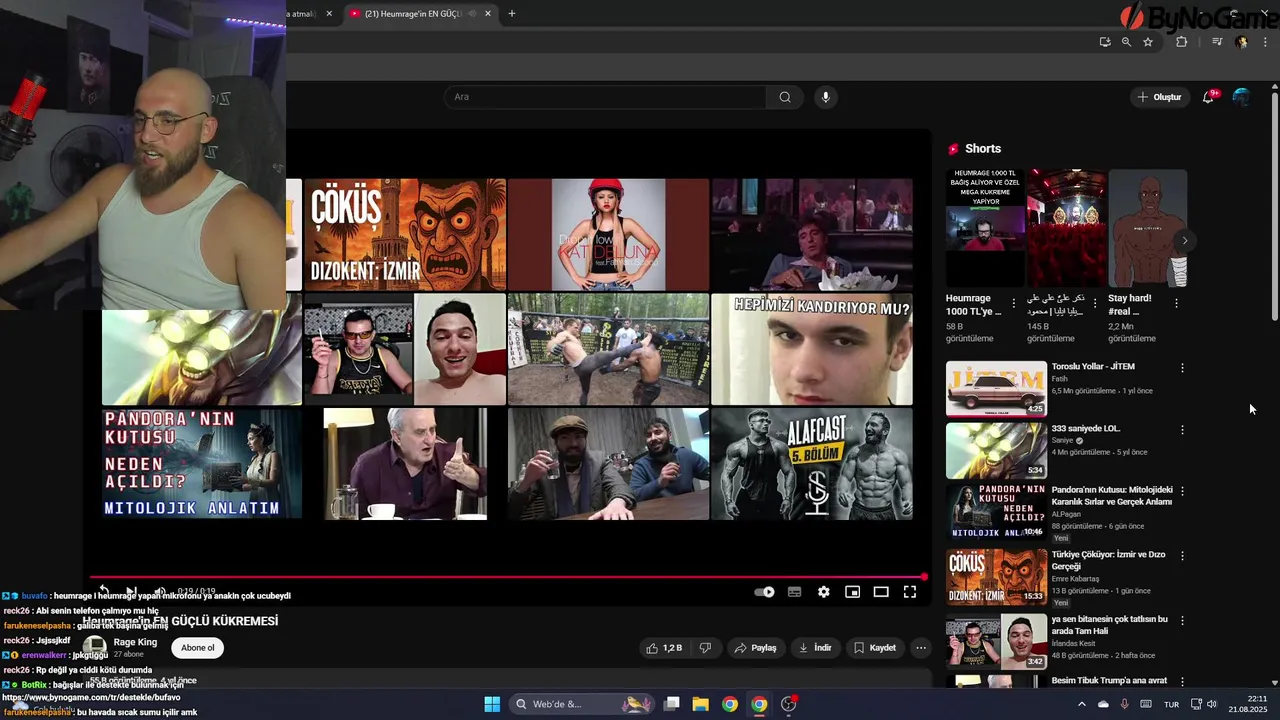
Task: Open Pandora'nın Kutusu endscreen thumbnail
Action: 202,464
